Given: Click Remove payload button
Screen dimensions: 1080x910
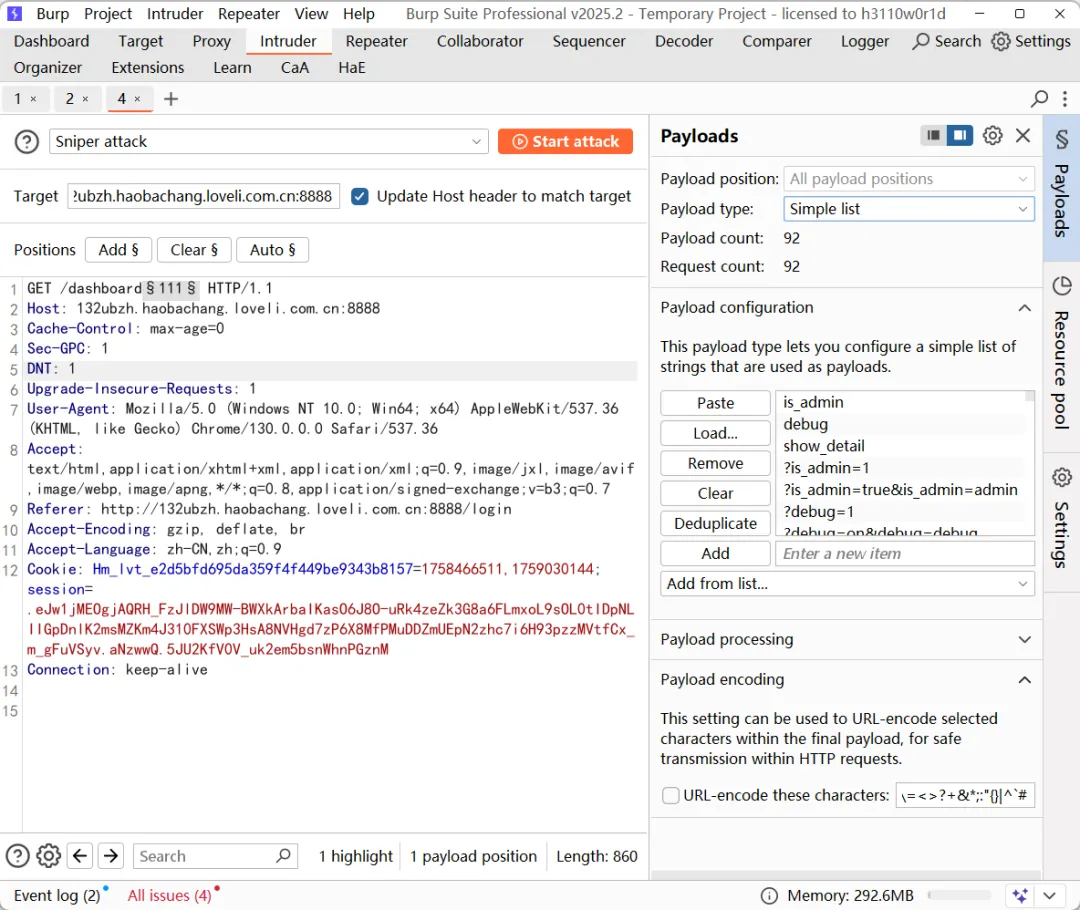Looking at the screenshot, I should [x=716, y=464].
